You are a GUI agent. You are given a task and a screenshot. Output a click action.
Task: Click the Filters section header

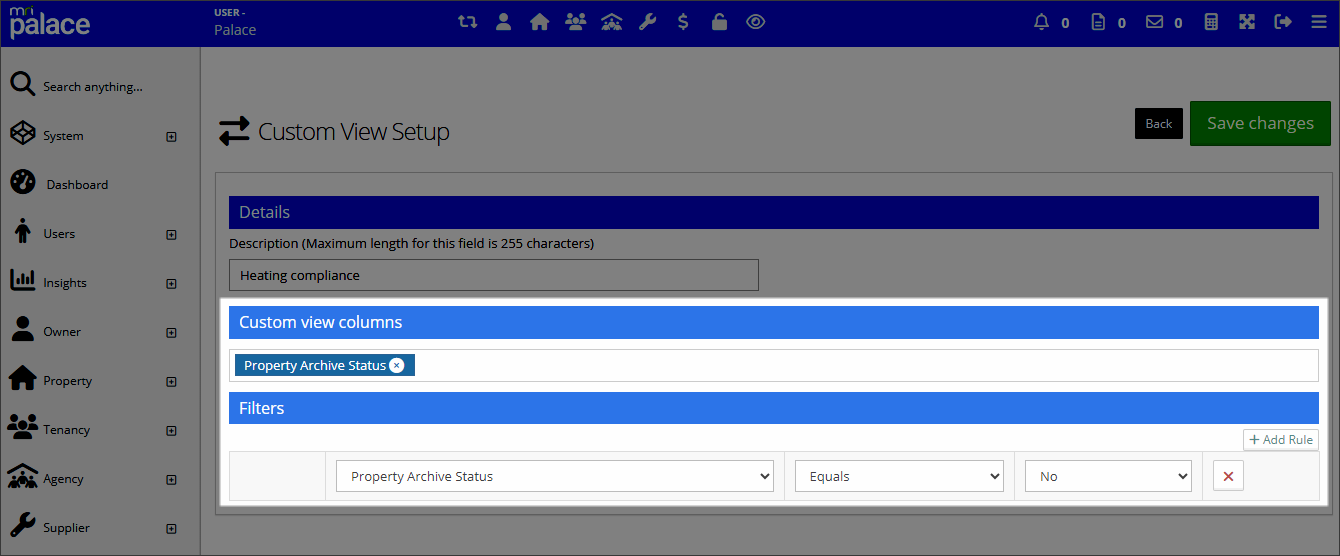click(774, 408)
